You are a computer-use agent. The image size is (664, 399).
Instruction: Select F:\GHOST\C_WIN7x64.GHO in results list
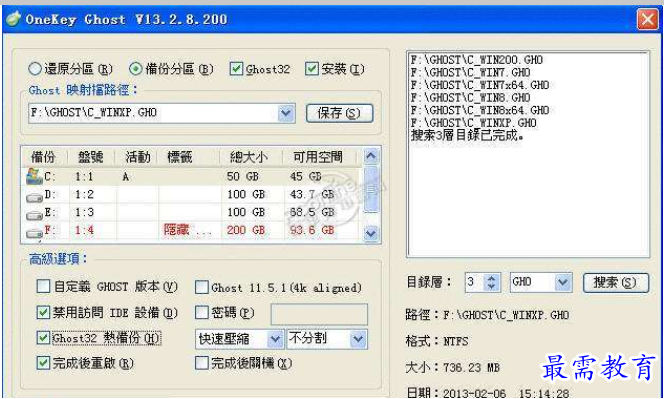479,85
